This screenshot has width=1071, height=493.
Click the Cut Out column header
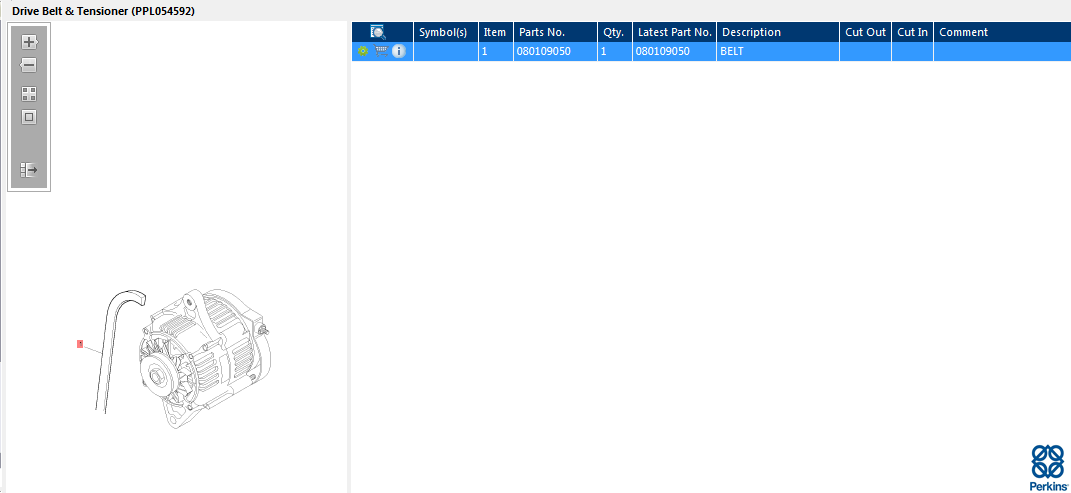(x=865, y=32)
